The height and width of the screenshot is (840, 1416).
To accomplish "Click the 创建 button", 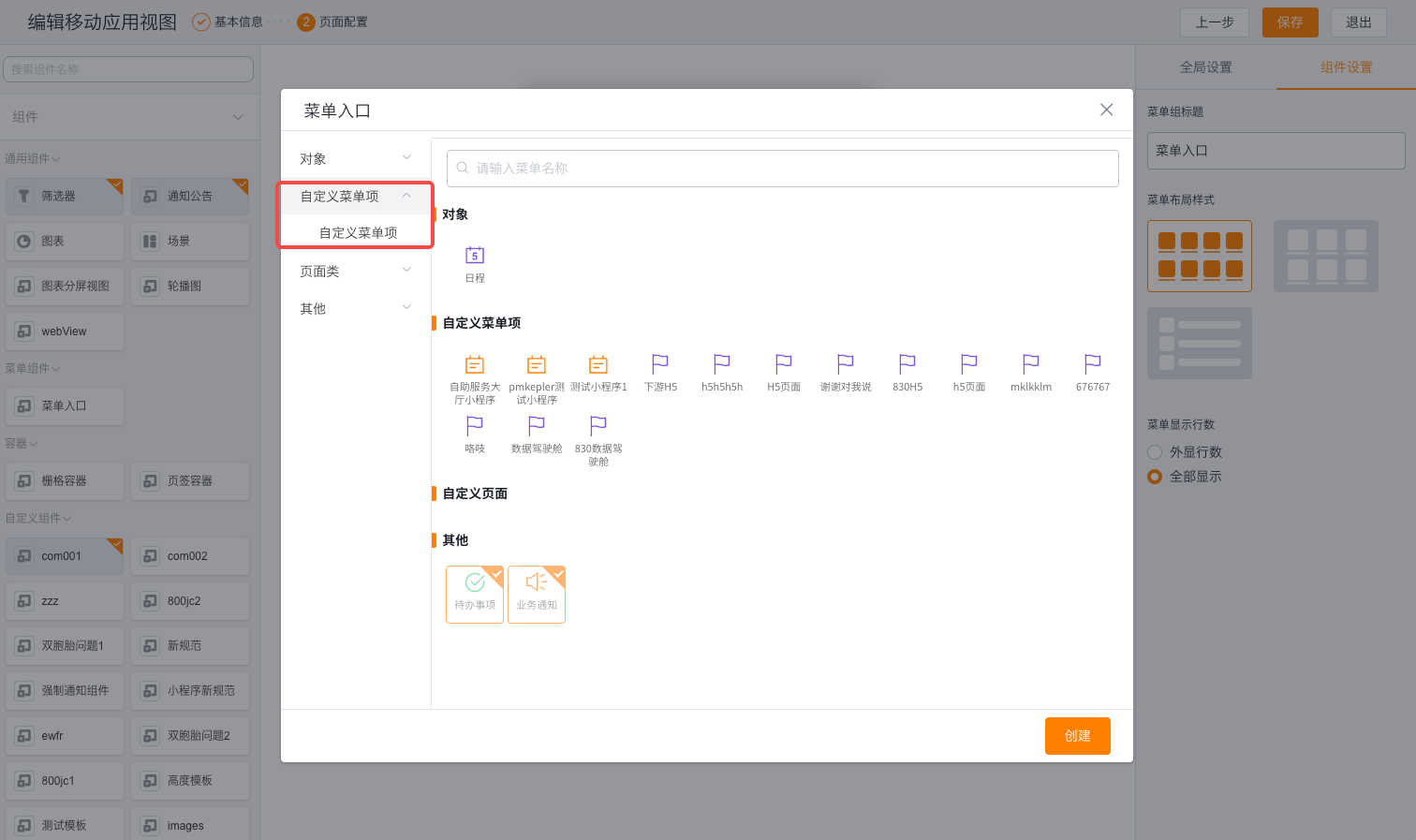I will [1077, 735].
